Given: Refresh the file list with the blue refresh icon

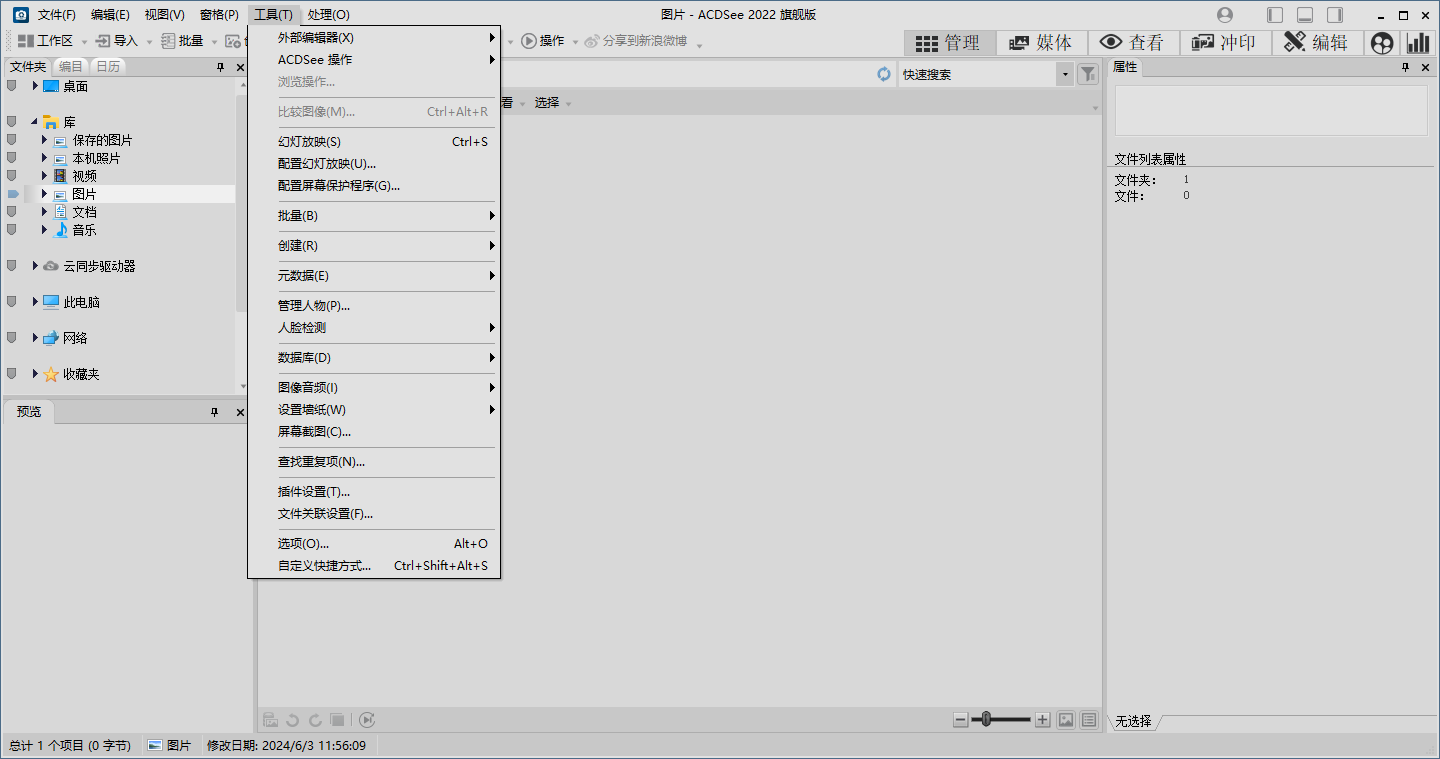Looking at the screenshot, I should (884, 74).
